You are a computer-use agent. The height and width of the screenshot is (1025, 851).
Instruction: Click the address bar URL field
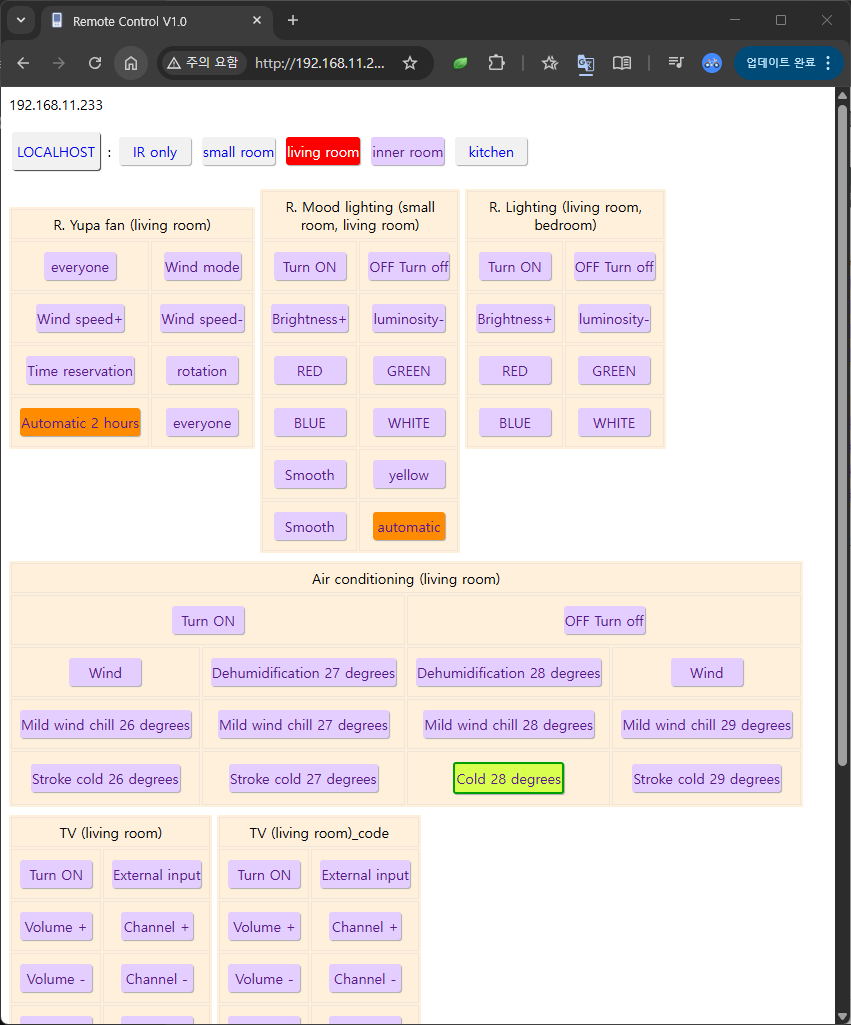(320, 63)
